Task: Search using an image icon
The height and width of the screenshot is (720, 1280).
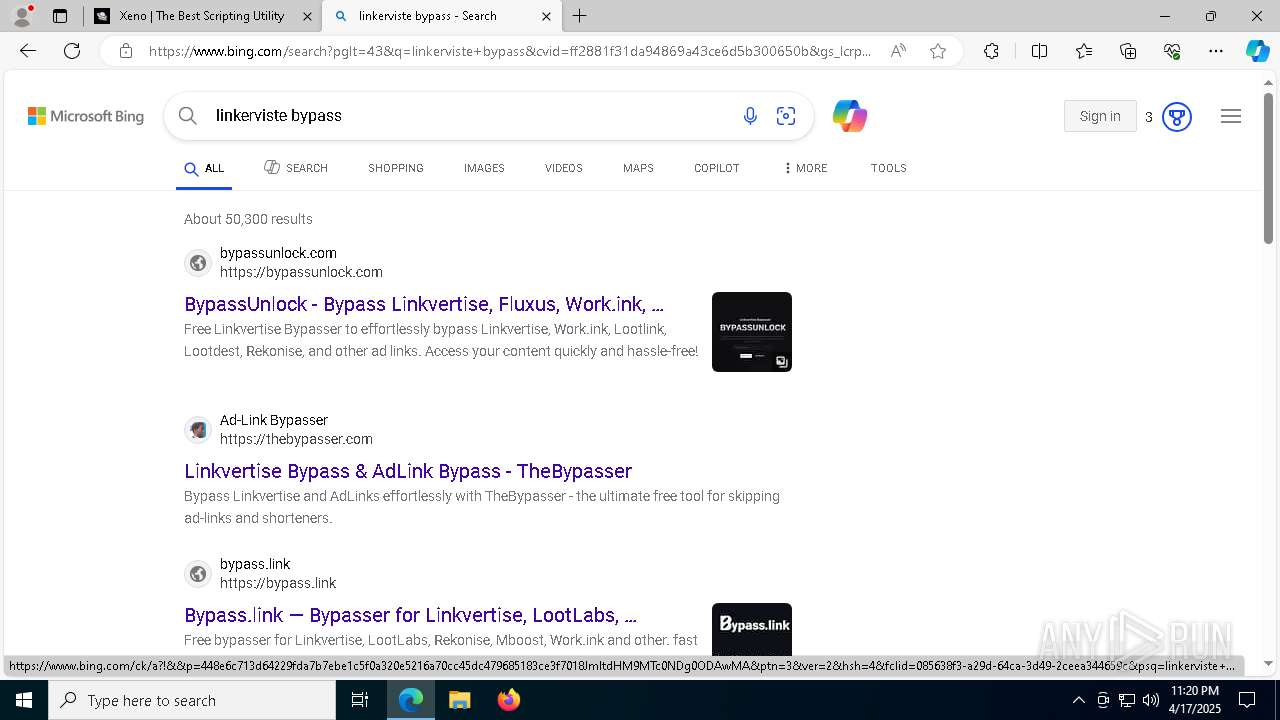Action: 786,116
